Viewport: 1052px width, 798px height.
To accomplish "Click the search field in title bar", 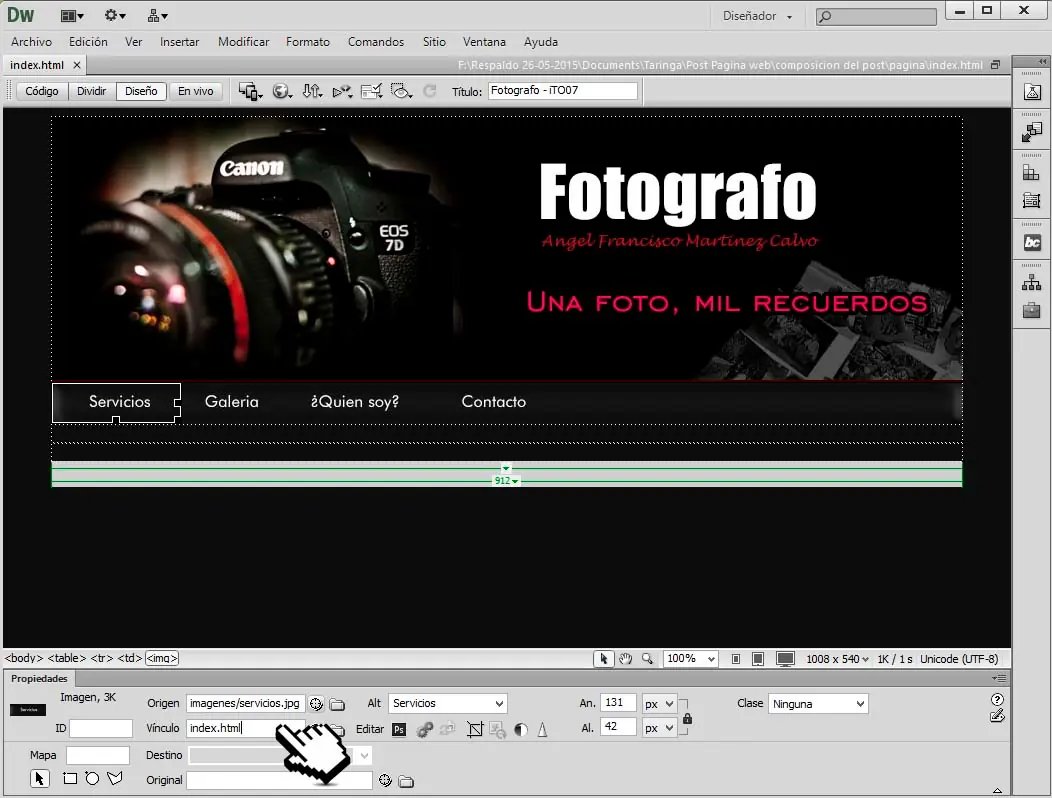I will (876, 16).
